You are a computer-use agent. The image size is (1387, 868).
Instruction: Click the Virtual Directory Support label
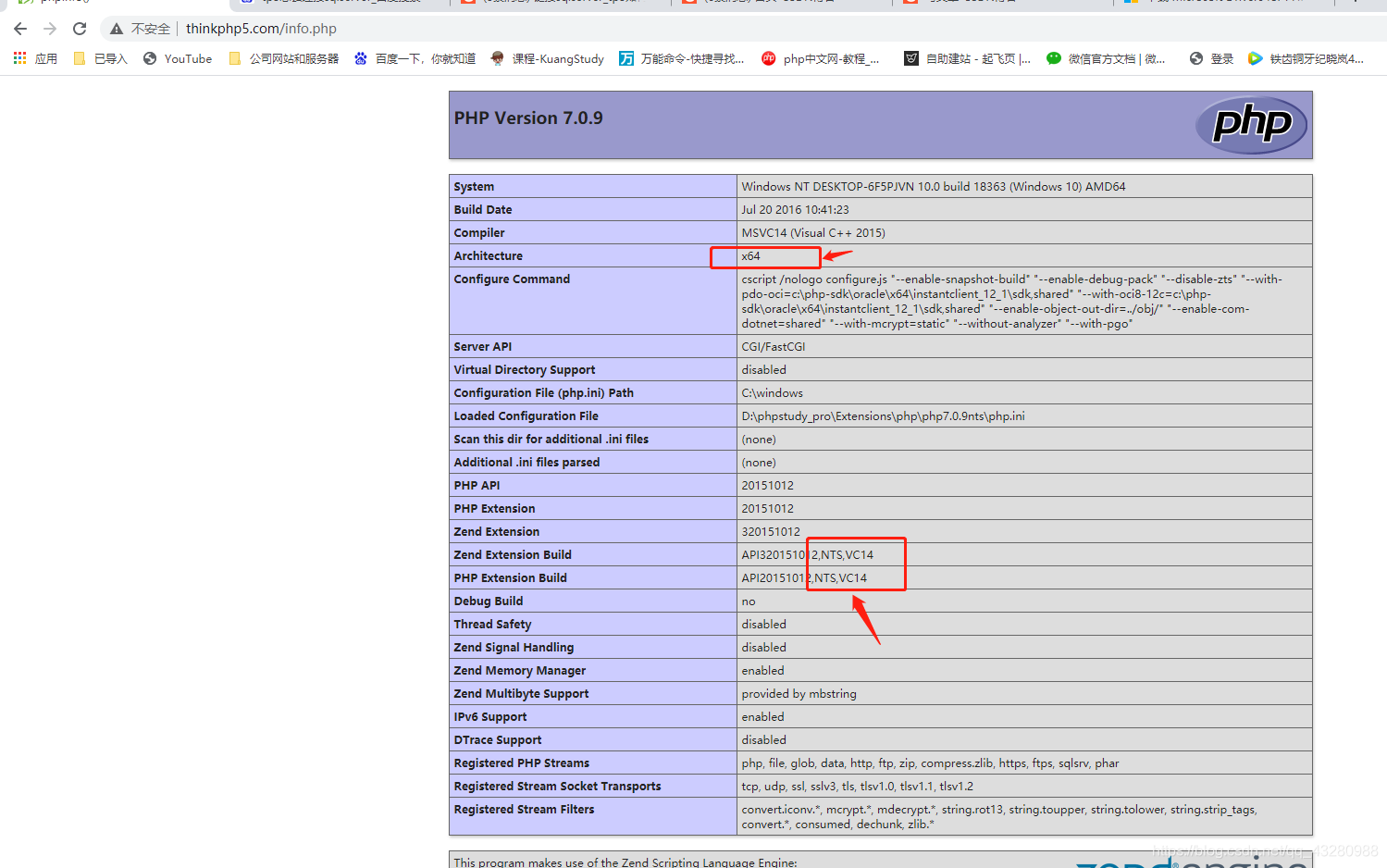525,369
